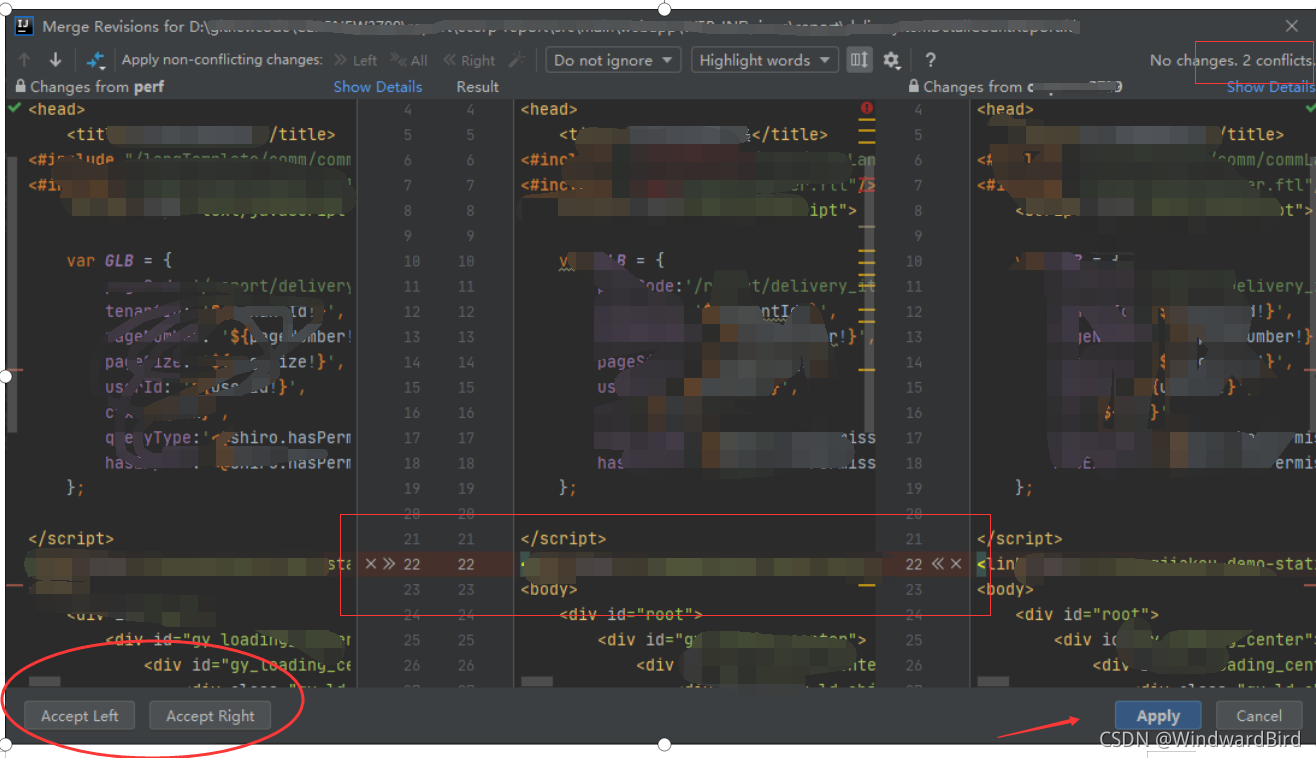
Task: Click the red error indicator in Result pane
Action: click(866, 108)
